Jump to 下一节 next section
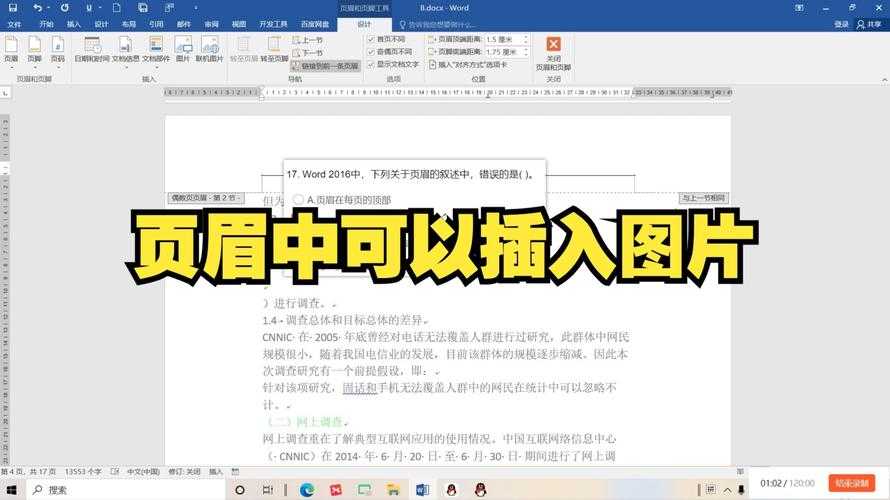 [x=308, y=53]
